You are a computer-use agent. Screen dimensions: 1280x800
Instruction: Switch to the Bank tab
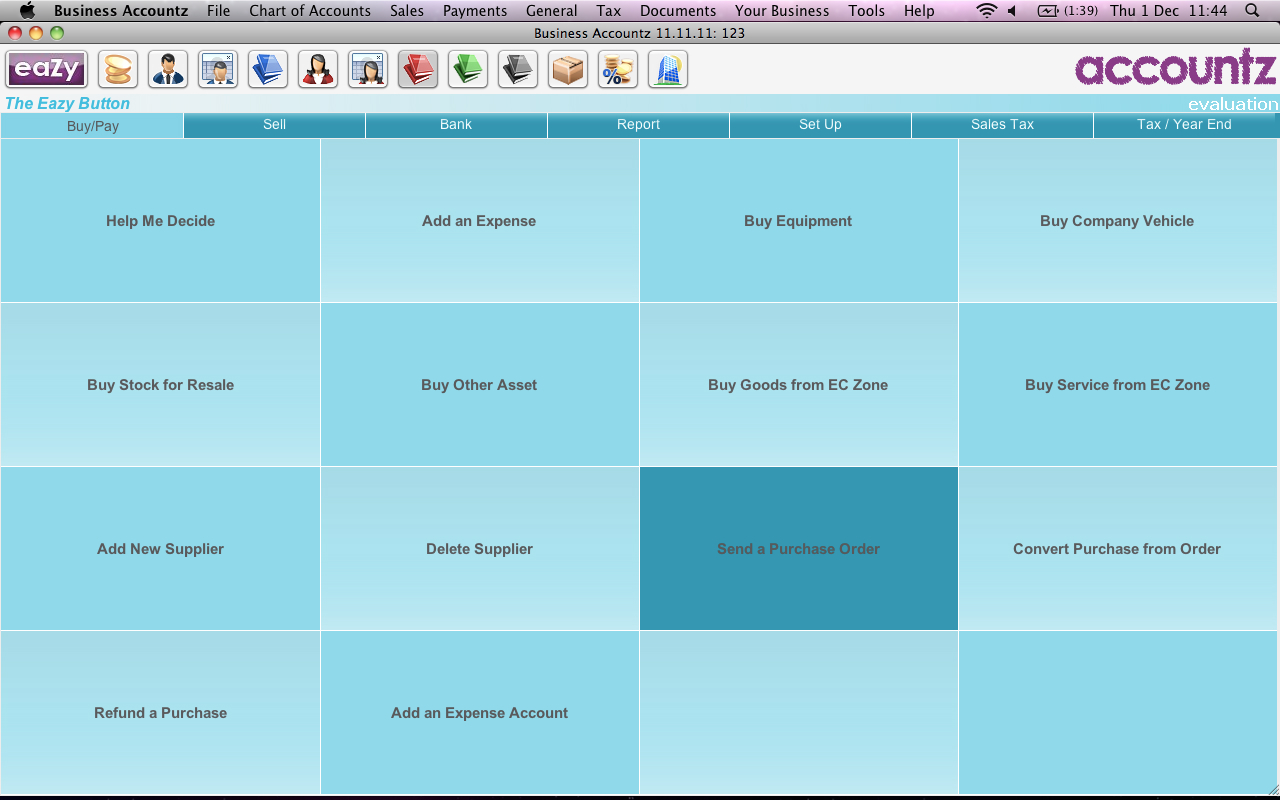456,125
